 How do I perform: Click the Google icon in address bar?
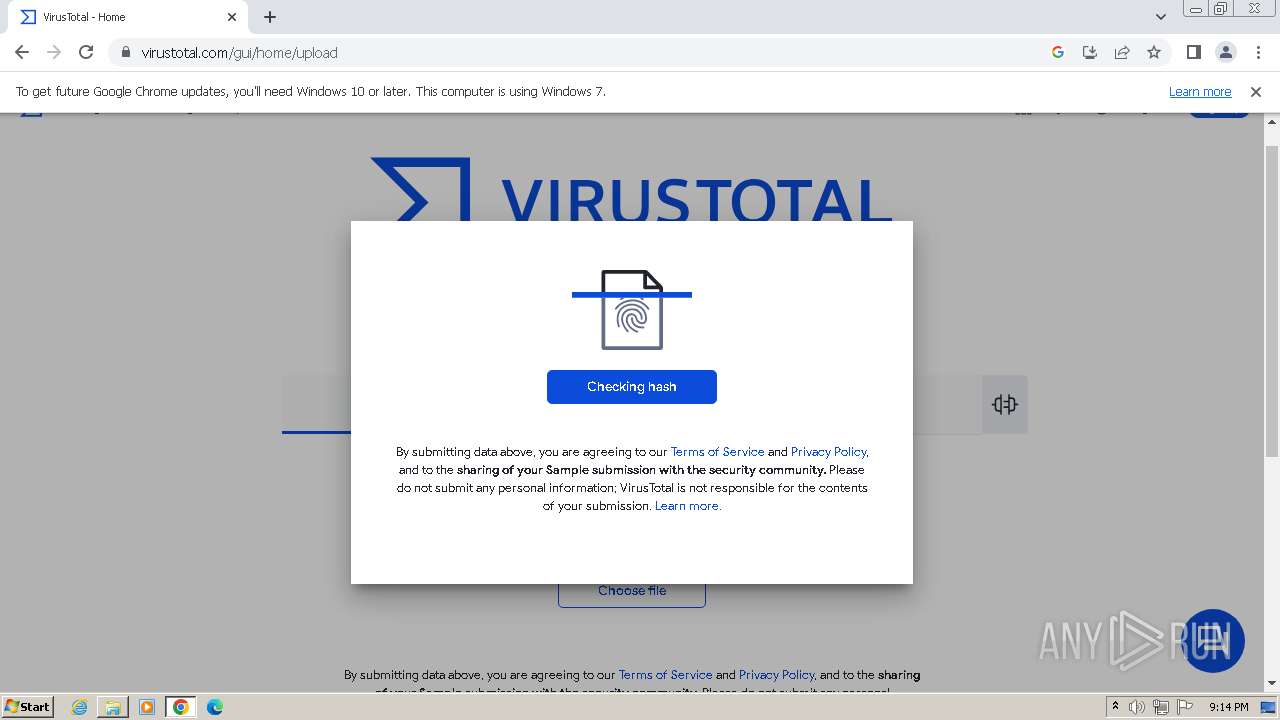tap(1058, 53)
